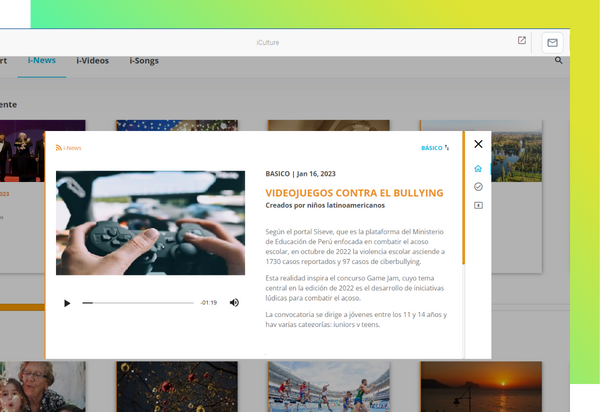Image resolution: width=600 pixels, height=412 pixels.
Task: Click the Videojuegos Contra El Bullying headline
Action: coord(353,191)
